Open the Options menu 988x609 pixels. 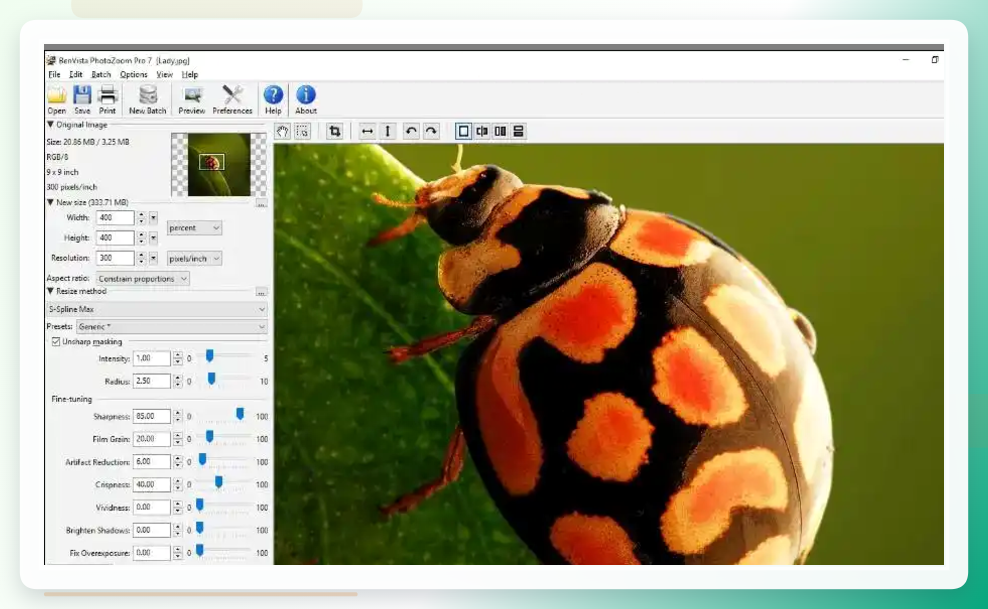coord(134,74)
